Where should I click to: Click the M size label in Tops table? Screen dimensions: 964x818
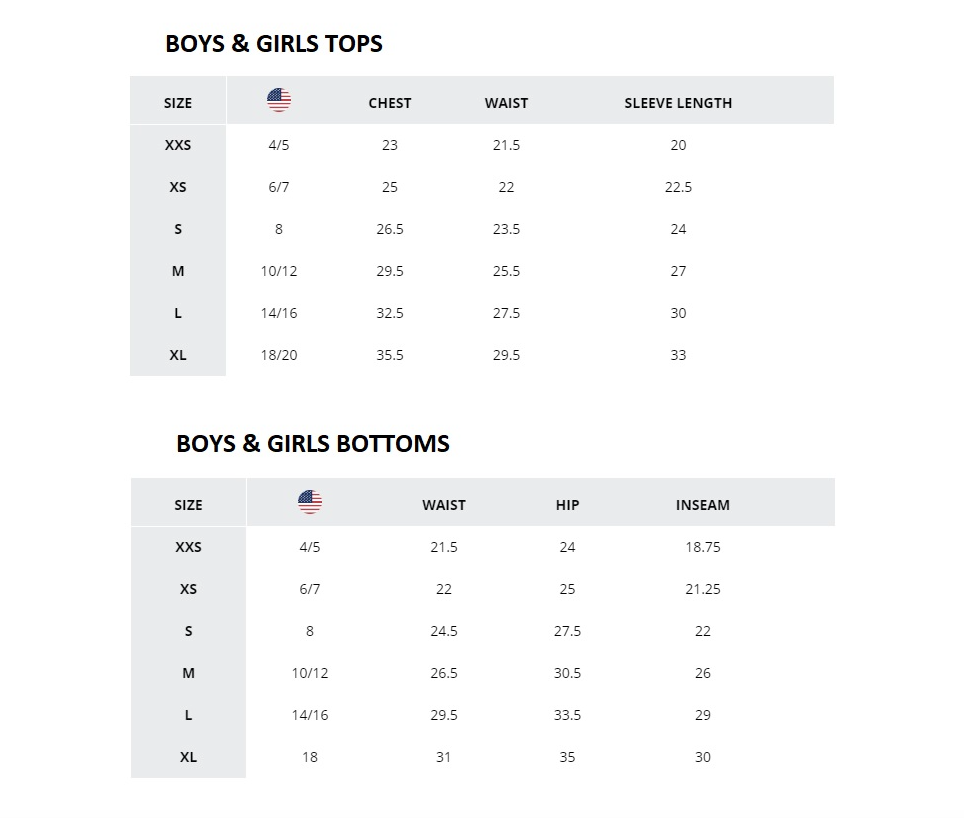click(x=178, y=271)
